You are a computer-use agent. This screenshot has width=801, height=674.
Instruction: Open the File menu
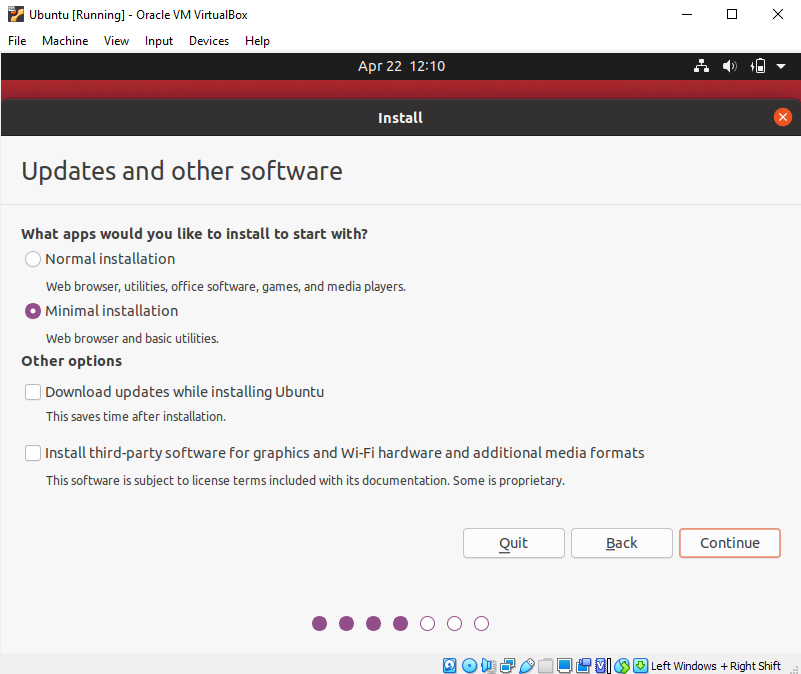click(17, 41)
